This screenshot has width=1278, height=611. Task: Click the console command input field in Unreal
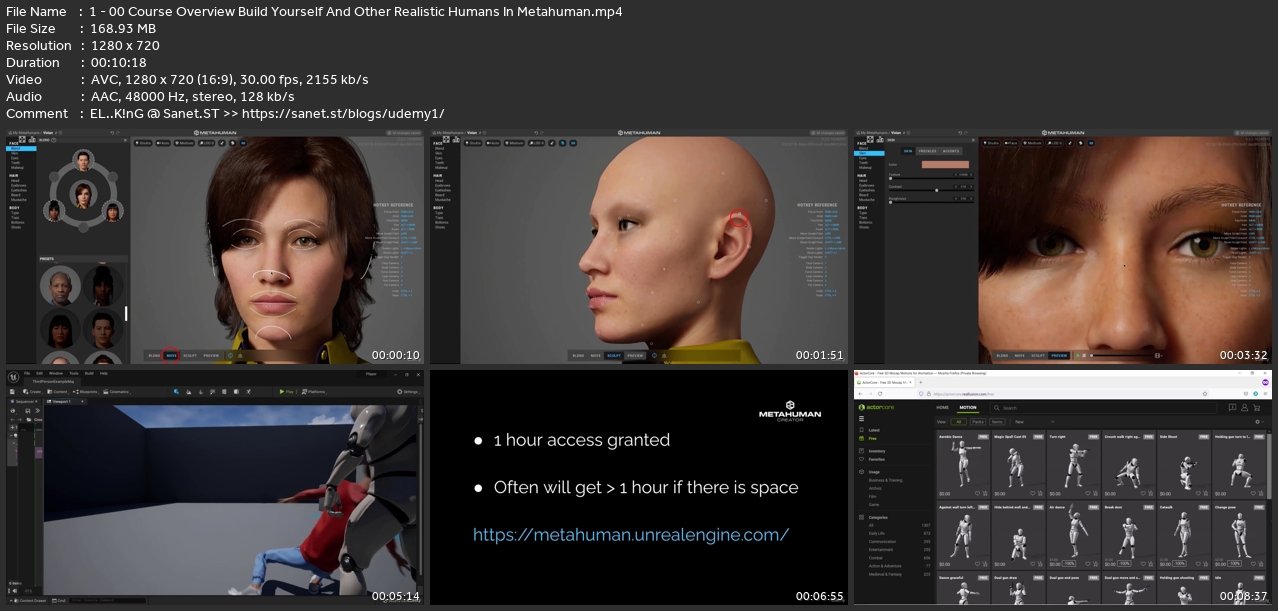pos(107,601)
